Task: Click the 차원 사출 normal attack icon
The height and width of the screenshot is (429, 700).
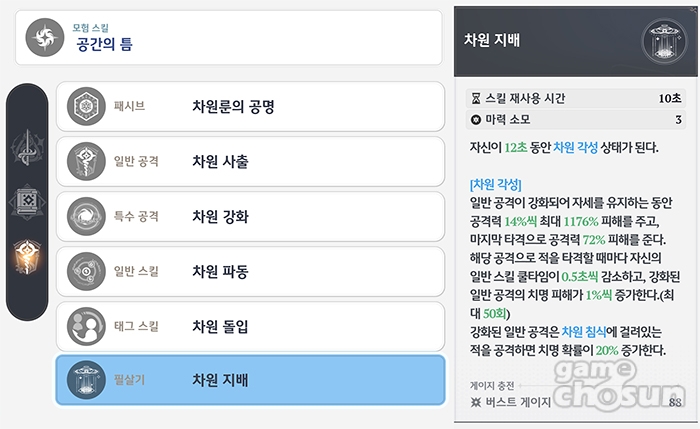Action: pyautogui.click(x=86, y=161)
